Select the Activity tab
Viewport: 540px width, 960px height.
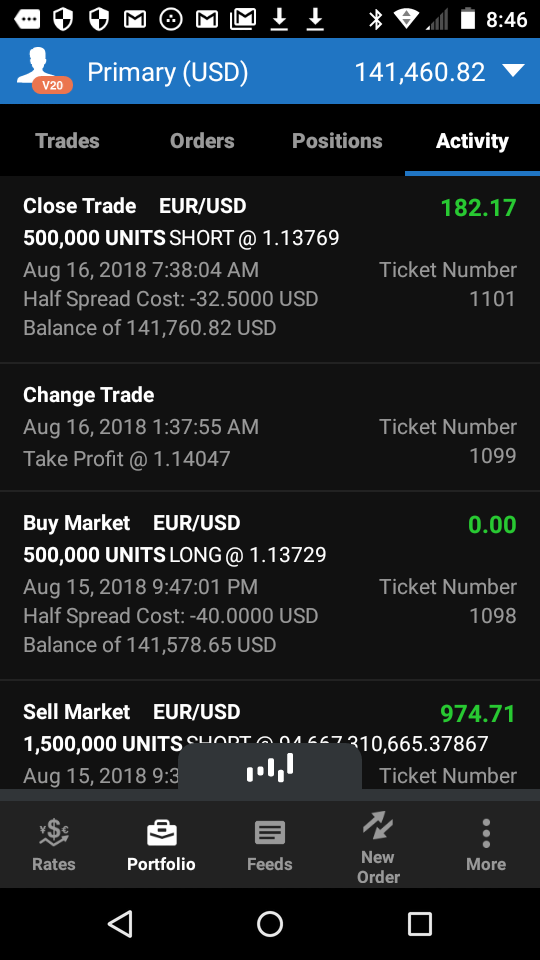point(472,141)
